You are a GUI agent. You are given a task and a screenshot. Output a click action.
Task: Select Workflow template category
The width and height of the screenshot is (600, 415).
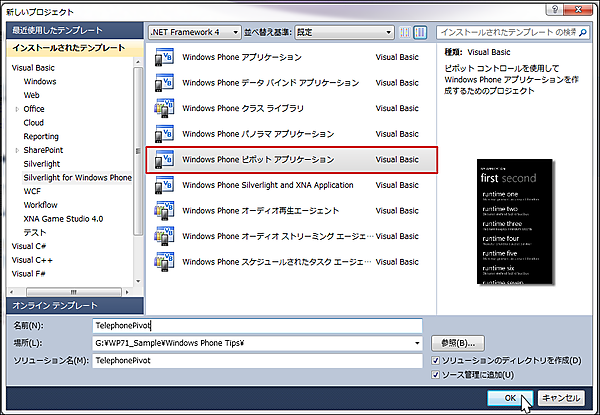click(x=40, y=205)
